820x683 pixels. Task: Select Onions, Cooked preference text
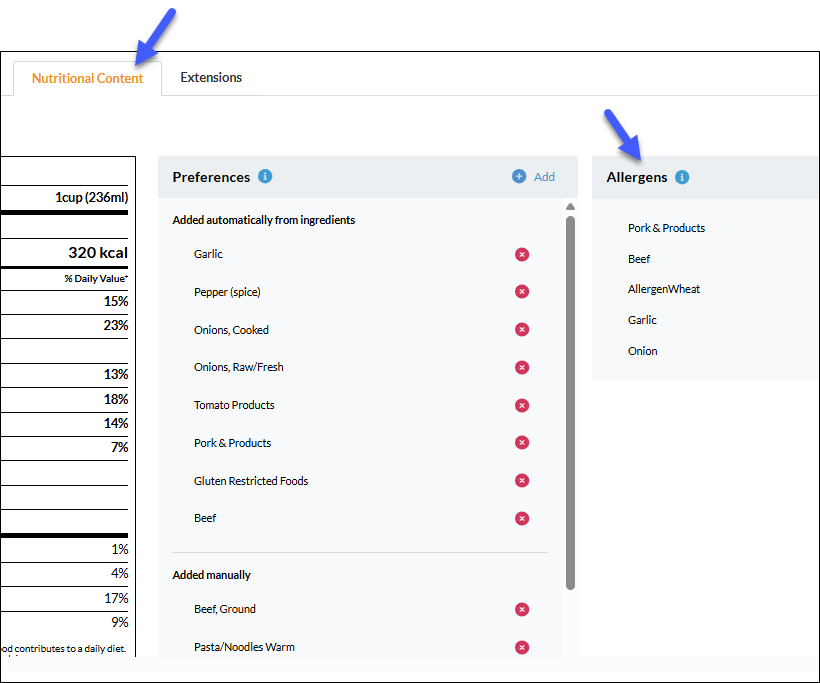click(x=231, y=330)
